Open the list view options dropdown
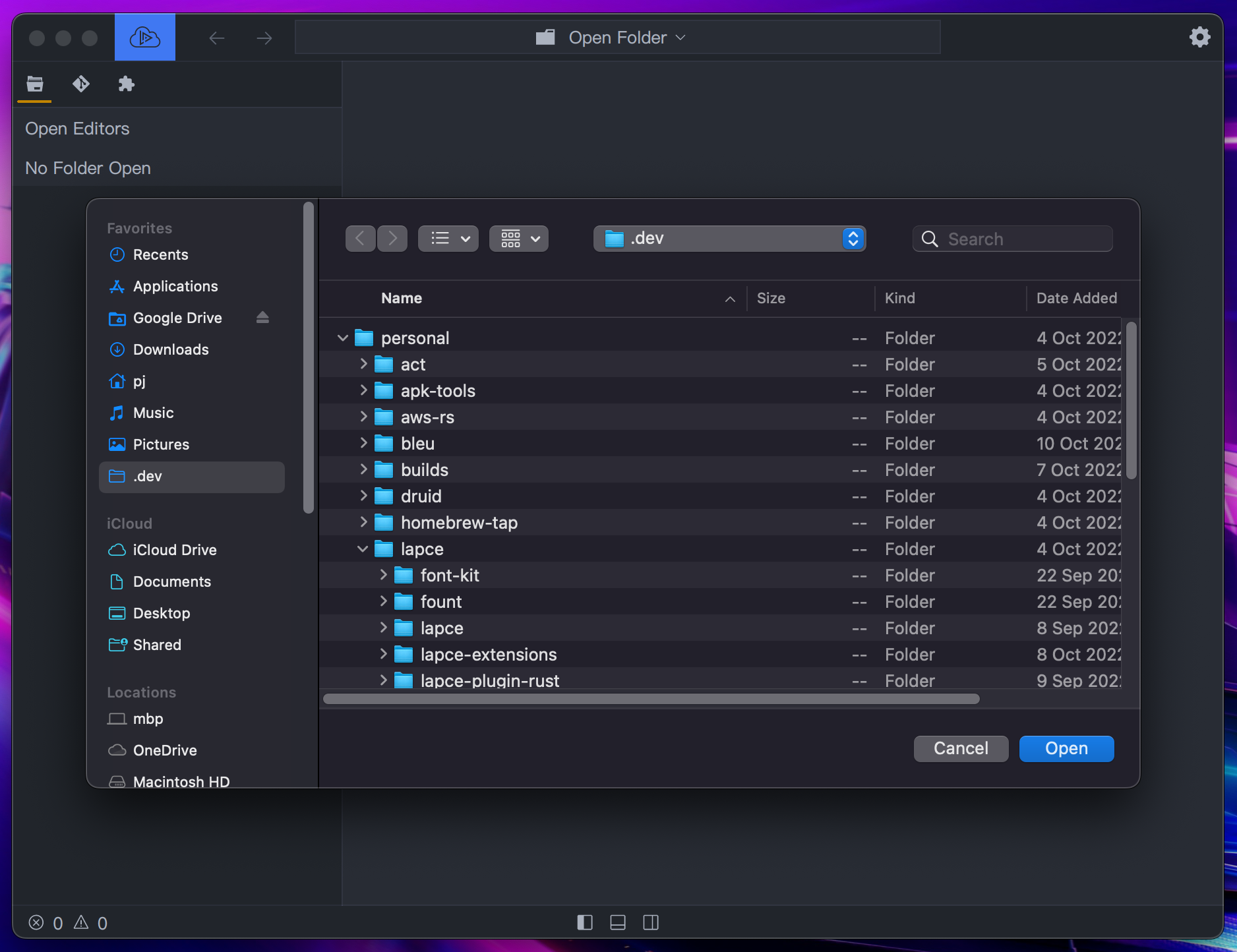This screenshot has width=1237, height=952. pos(448,239)
